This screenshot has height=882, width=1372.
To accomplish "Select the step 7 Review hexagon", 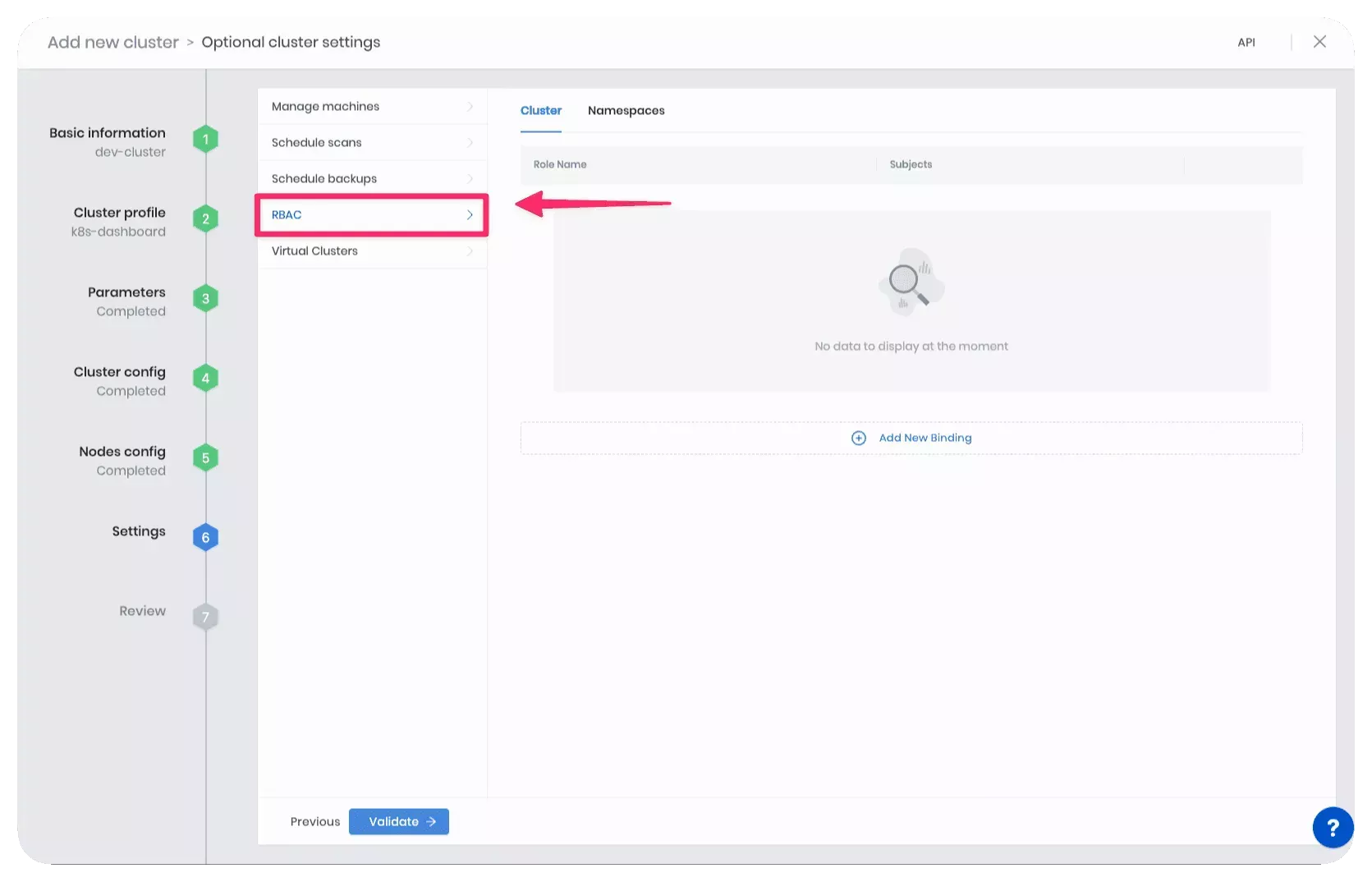I will [x=205, y=616].
